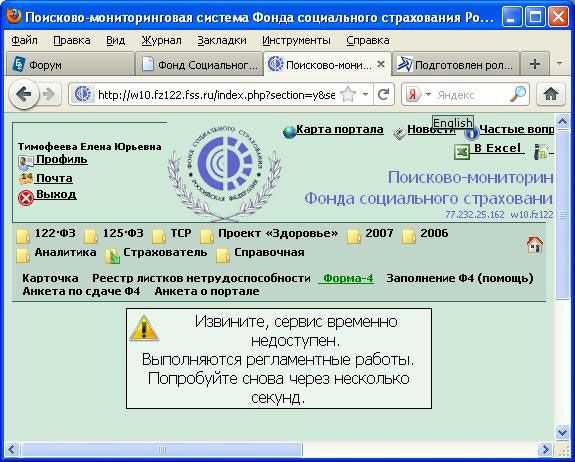575x462 pixels.
Task: Reload the page with the refresh icon
Action: point(383,95)
